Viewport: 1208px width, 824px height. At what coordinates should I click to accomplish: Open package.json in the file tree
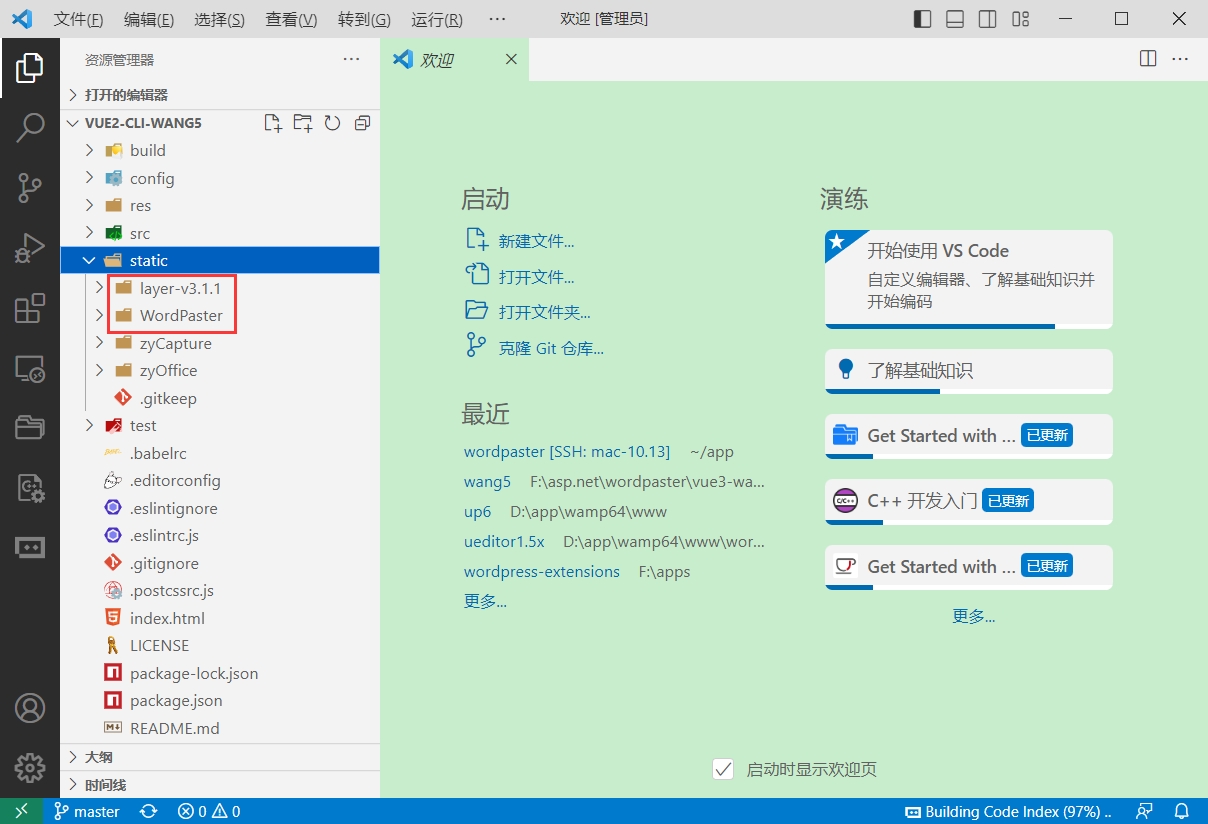(176, 700)
